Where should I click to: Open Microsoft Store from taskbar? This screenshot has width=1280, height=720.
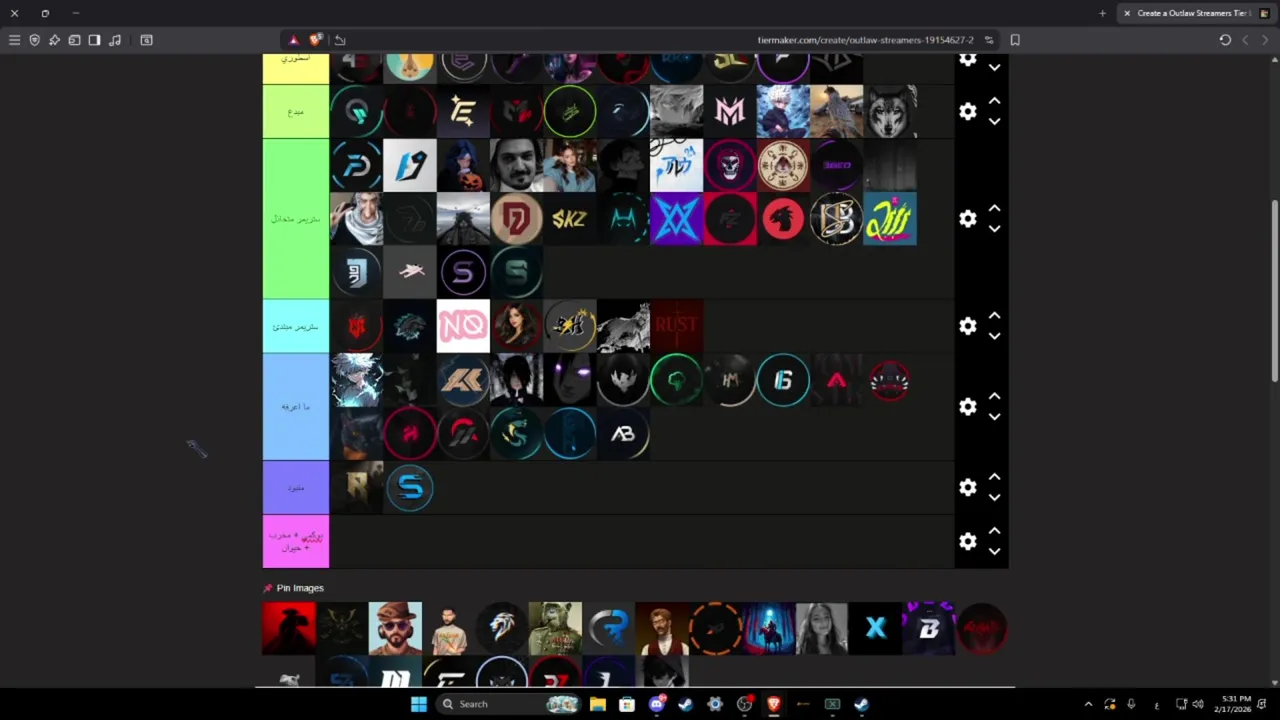[x=627, y=704]
